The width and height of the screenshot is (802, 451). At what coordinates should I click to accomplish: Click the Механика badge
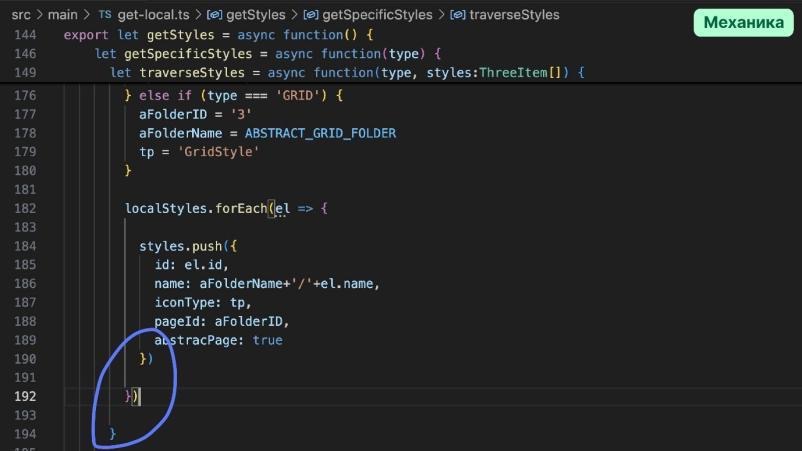[744, 22]
